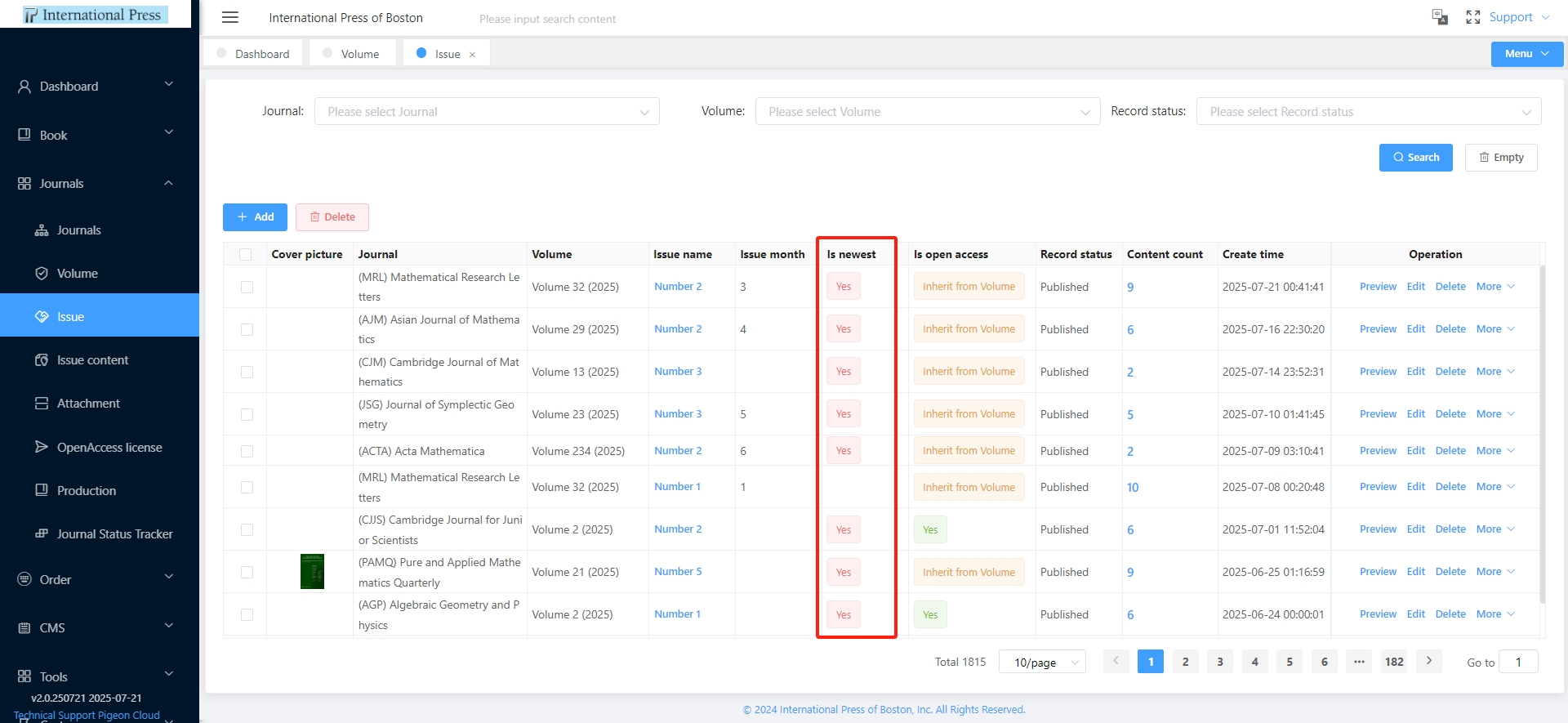Click the Dashboard user icon in sidebar
The width and height of the screenshot is (1568, 723).
(24, 86)
